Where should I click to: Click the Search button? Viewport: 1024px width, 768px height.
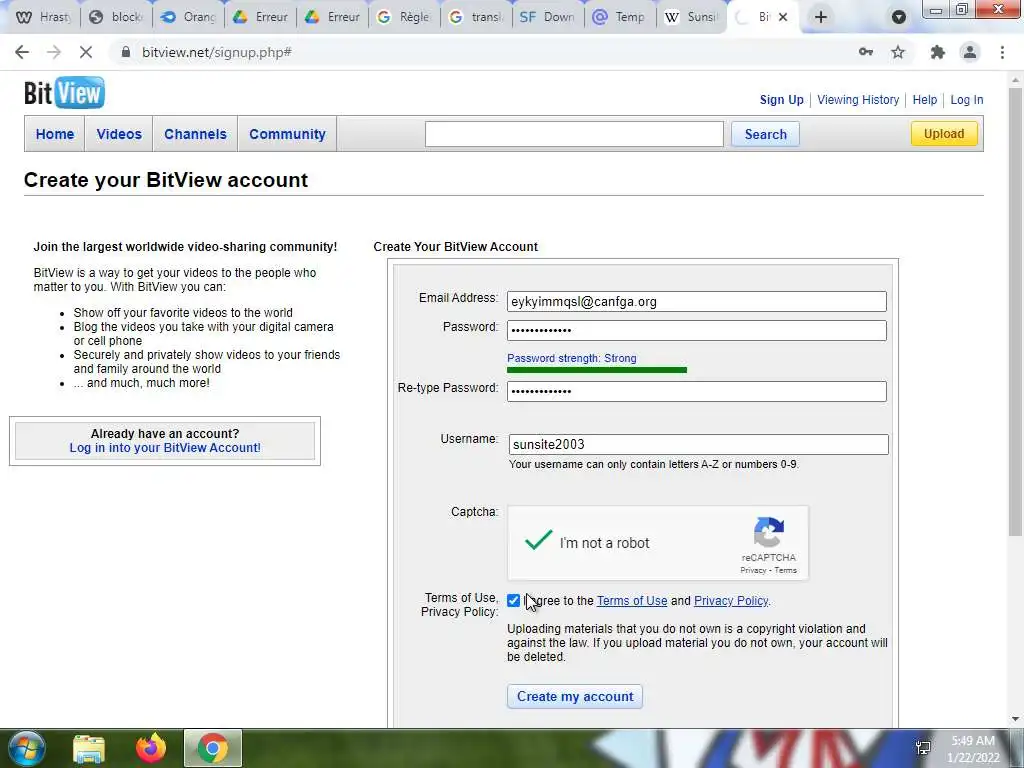pos(765,134)
